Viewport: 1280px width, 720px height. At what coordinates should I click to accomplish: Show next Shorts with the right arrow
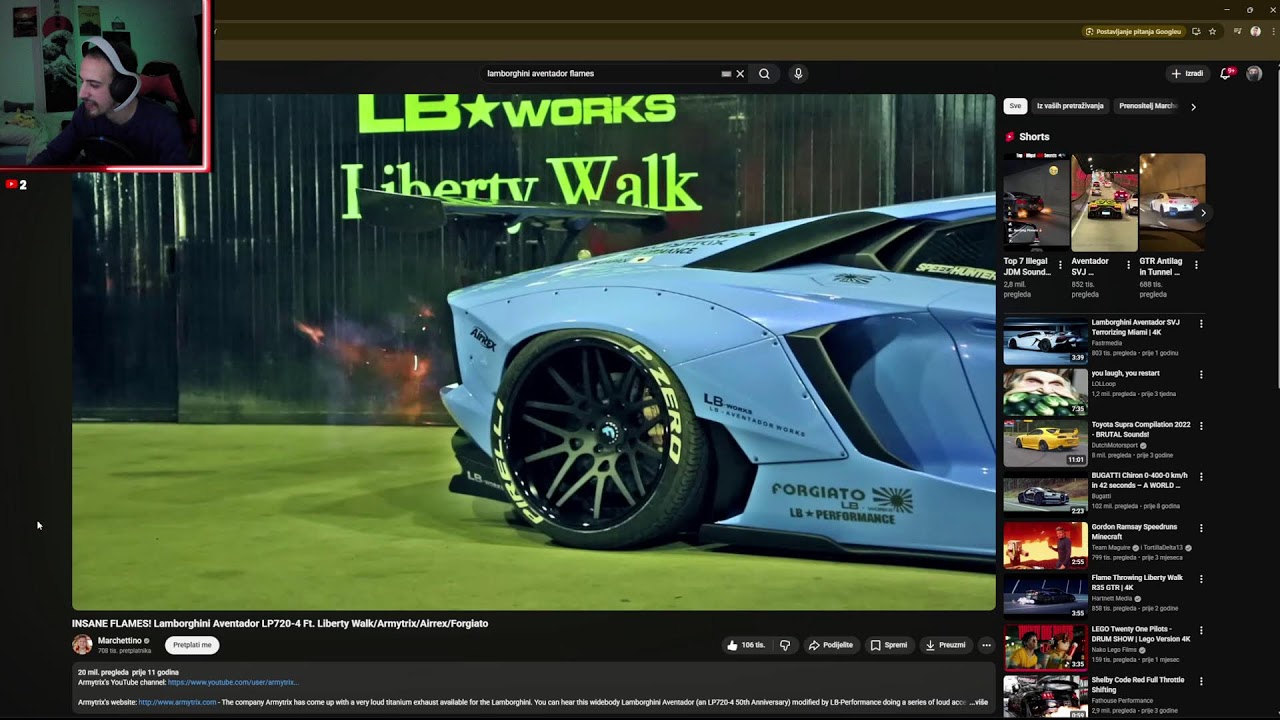click(x=1203, y=212)
